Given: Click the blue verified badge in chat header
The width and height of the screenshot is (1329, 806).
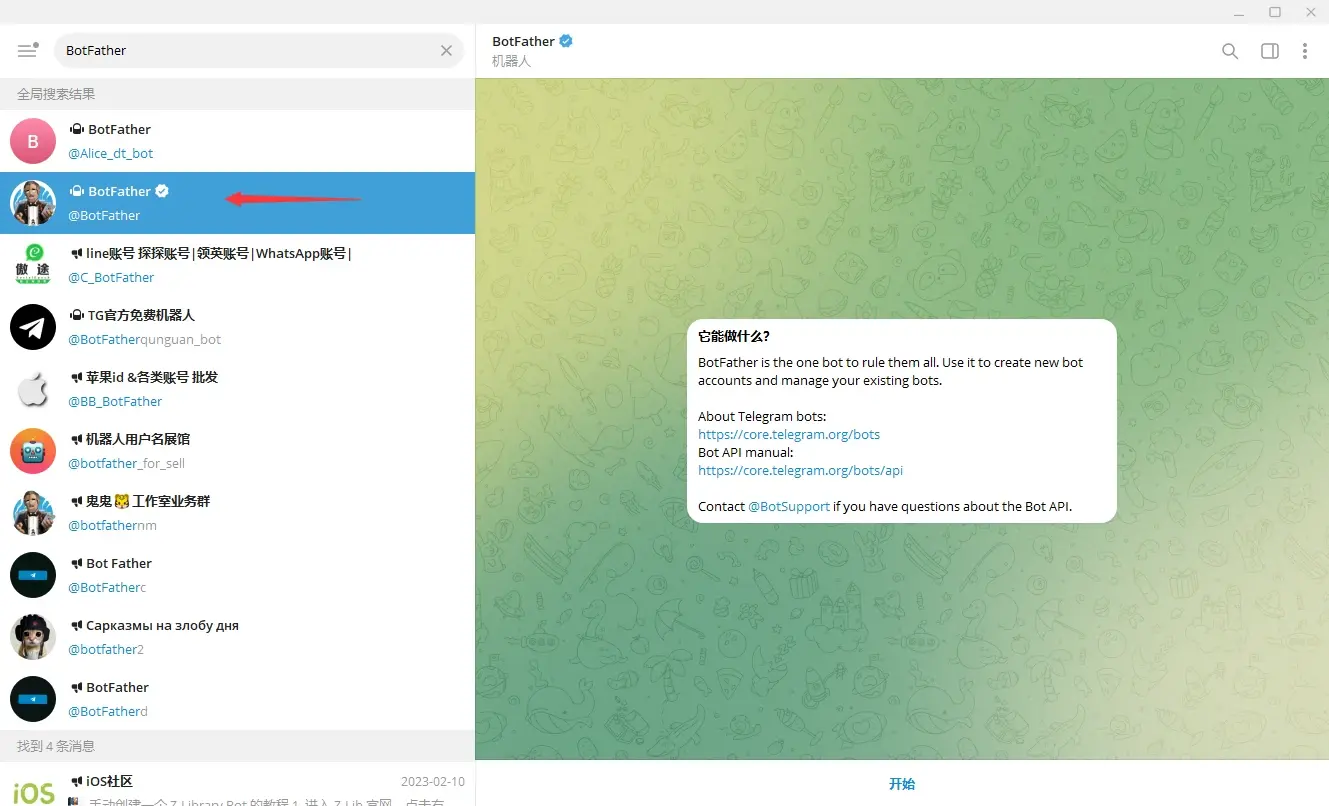Looking at the screenshot, I should coord(566,41).
